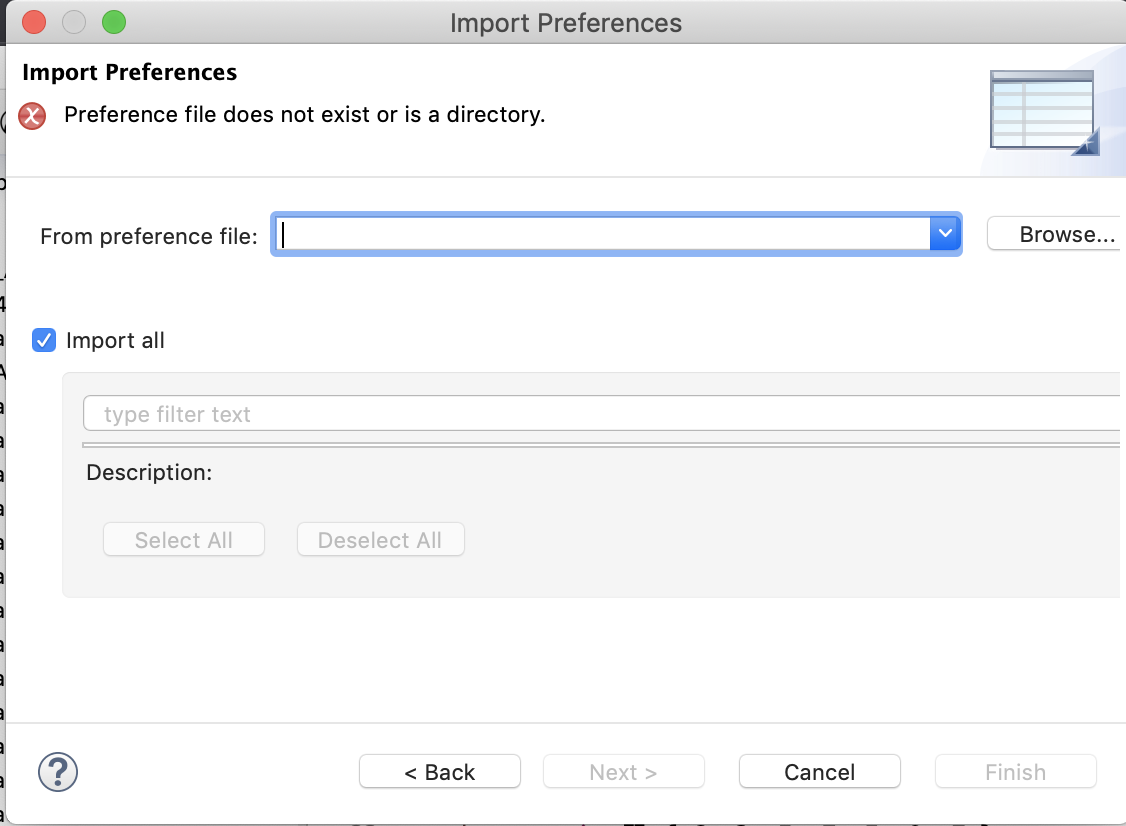Zoom the dialog using the green window button
Screen dimensions: 1126x826
tap(114, 22)
